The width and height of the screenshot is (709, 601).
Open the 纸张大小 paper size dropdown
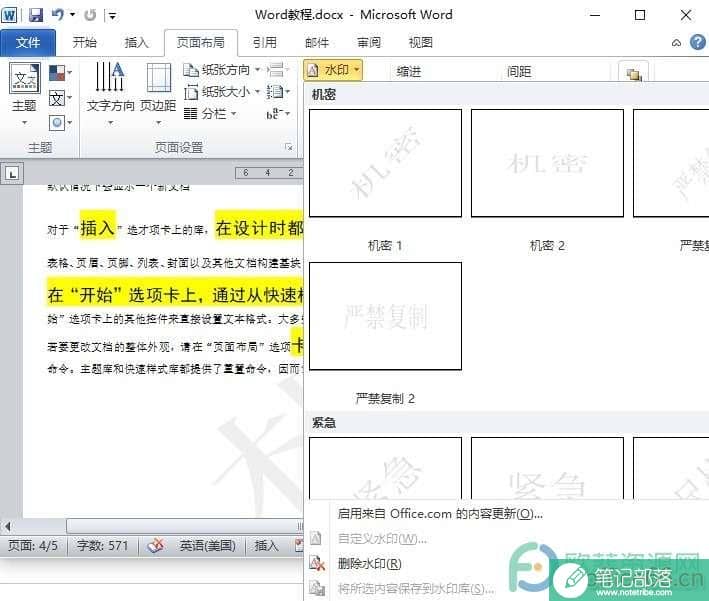(x=222, y=92)
